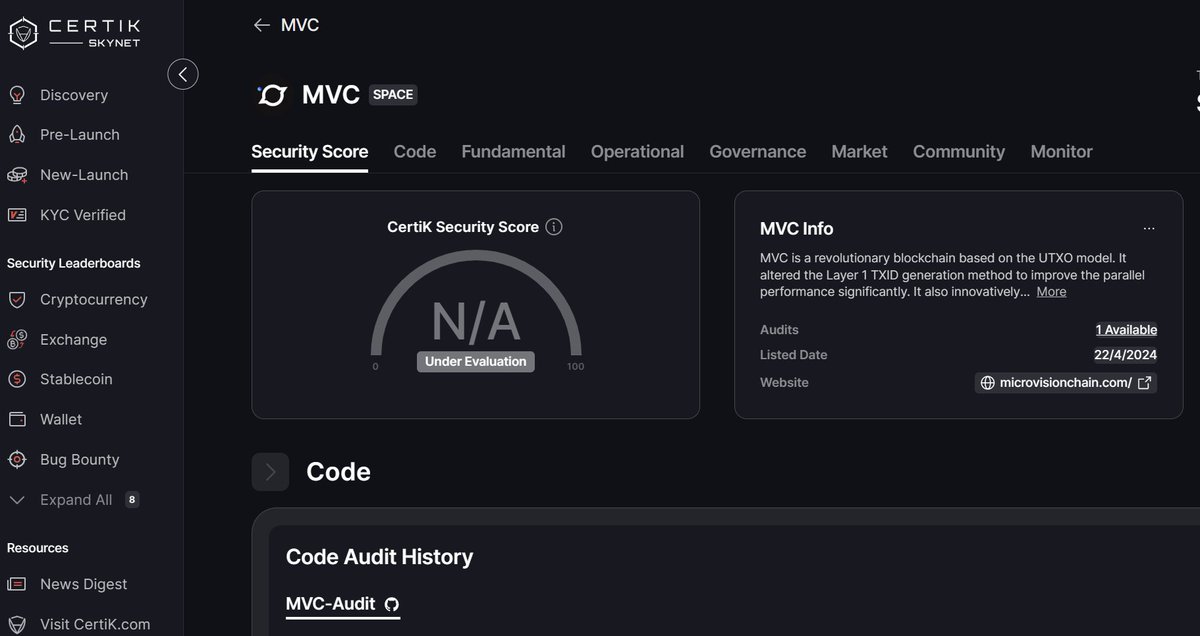Click the MVC project logo icon
The width and height of the screenshot is (1200, 636).
[x=272, y=95]
